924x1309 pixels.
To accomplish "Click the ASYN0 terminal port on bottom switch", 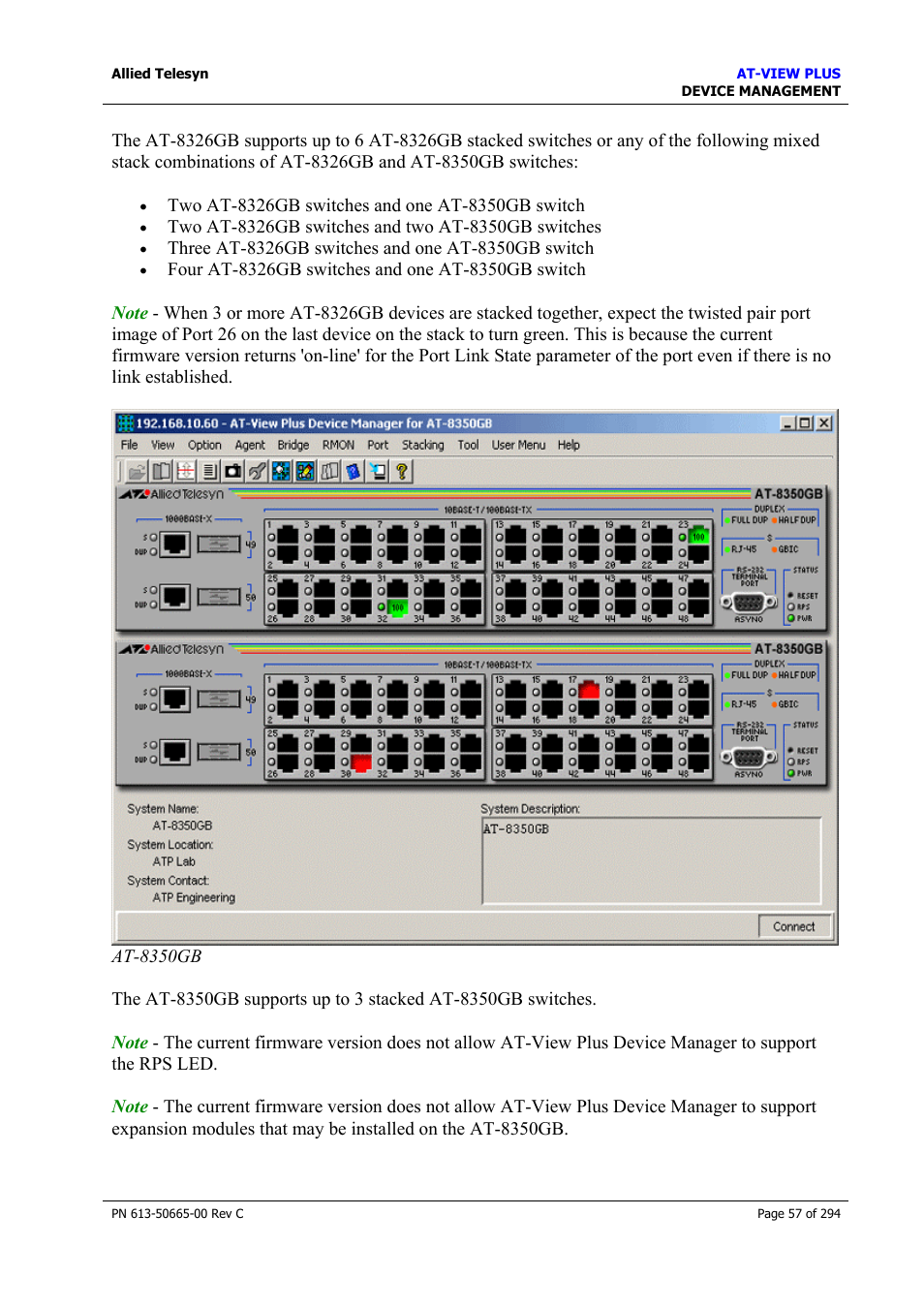I will point(749,759).
